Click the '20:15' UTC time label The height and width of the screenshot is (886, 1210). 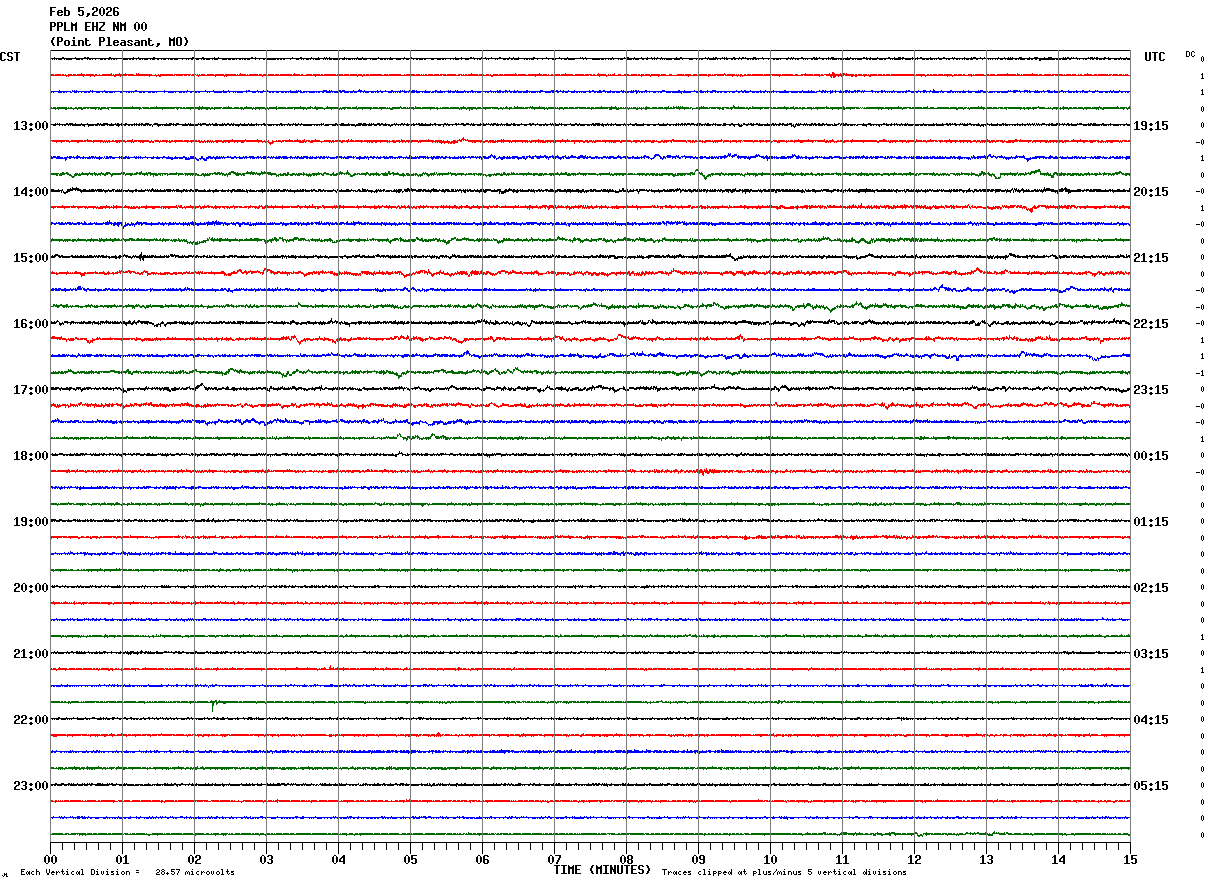(x=1150, y=192)
